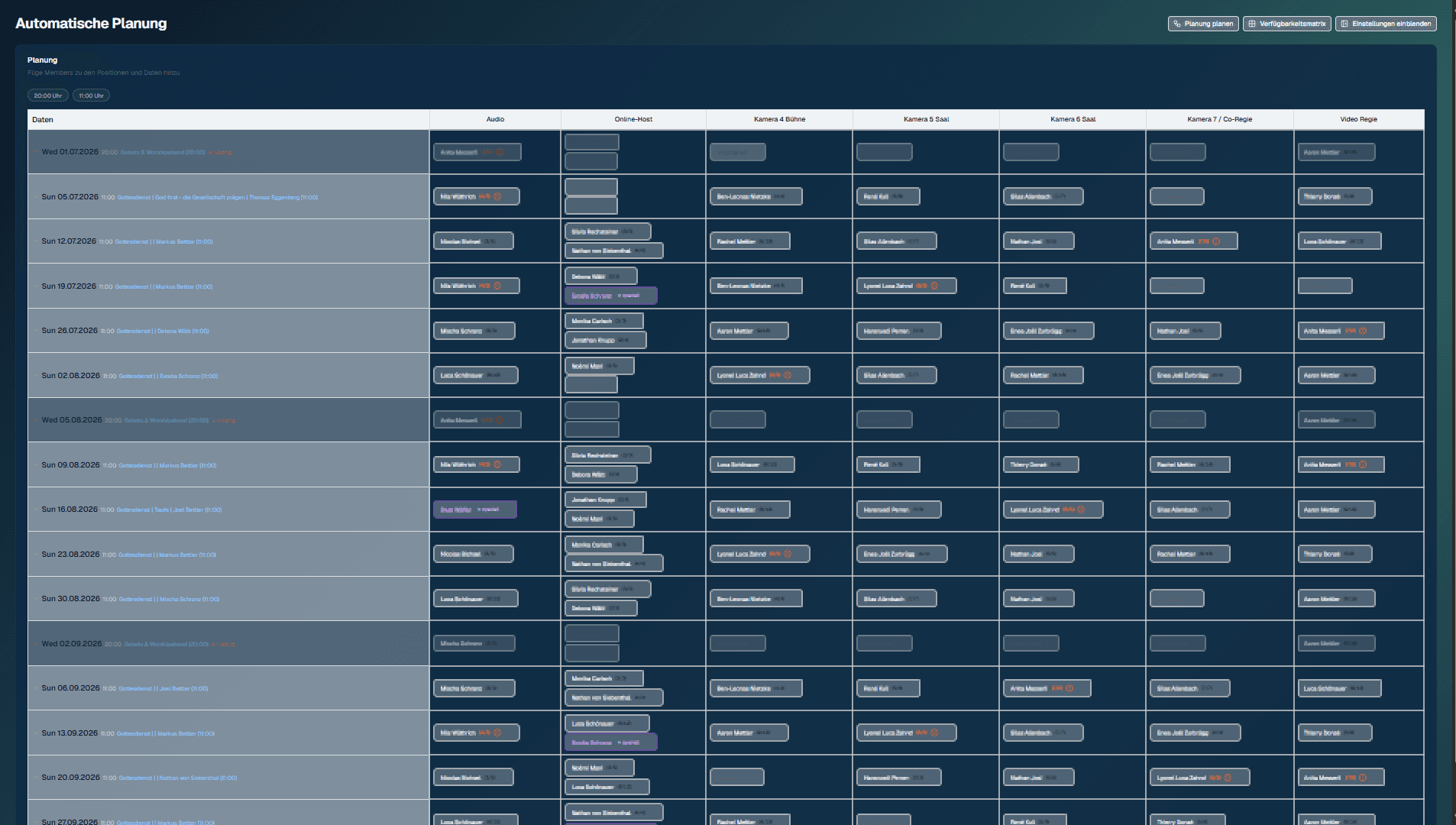Click the Planung planen button

pyautogui.click(x=1203, y=24)
